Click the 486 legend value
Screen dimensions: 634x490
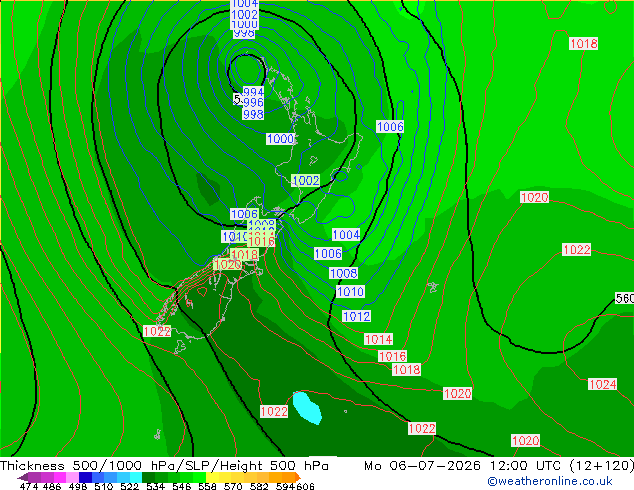click(51, 486)
